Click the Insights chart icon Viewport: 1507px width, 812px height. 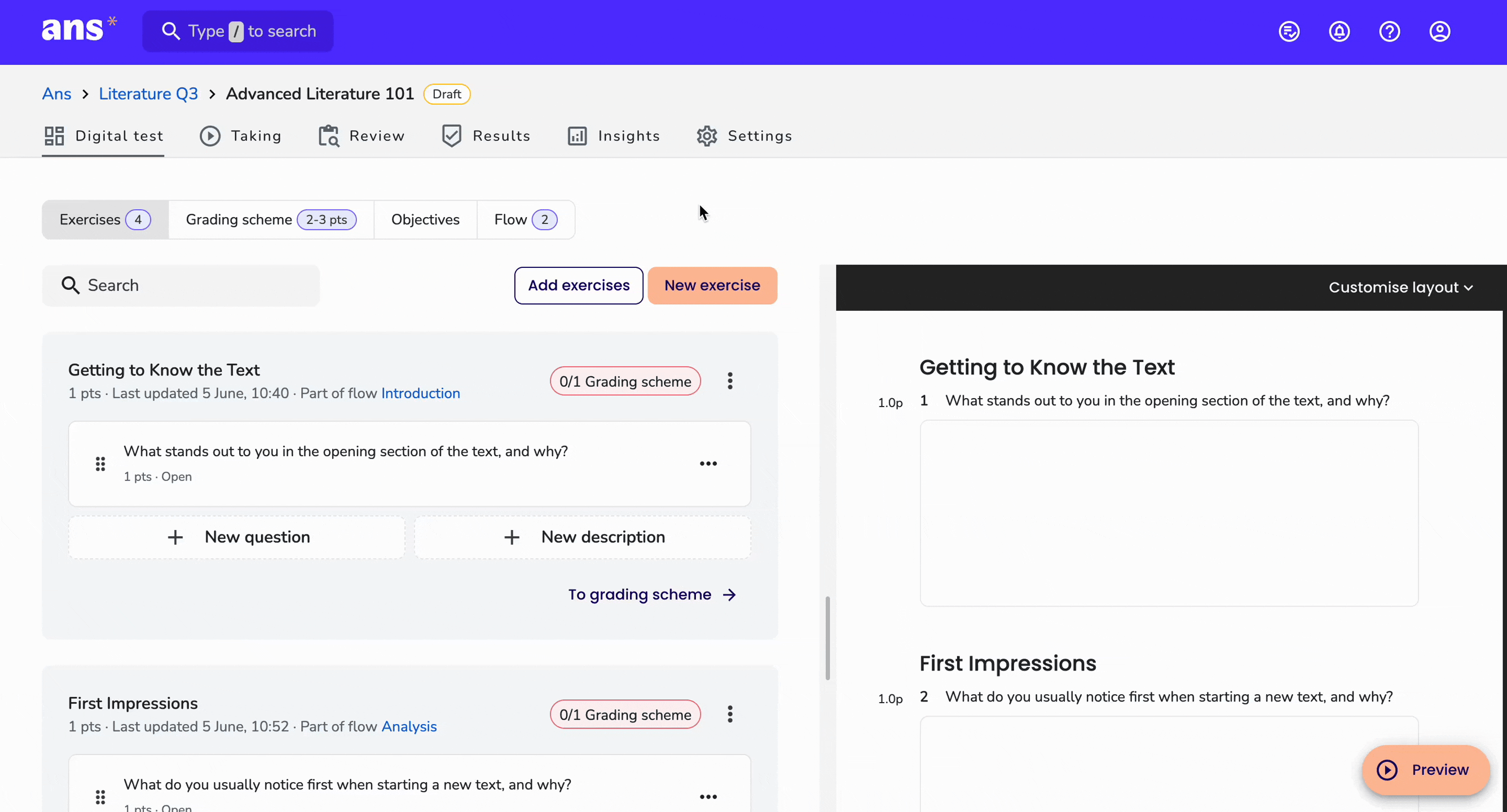tap(578, 136)
